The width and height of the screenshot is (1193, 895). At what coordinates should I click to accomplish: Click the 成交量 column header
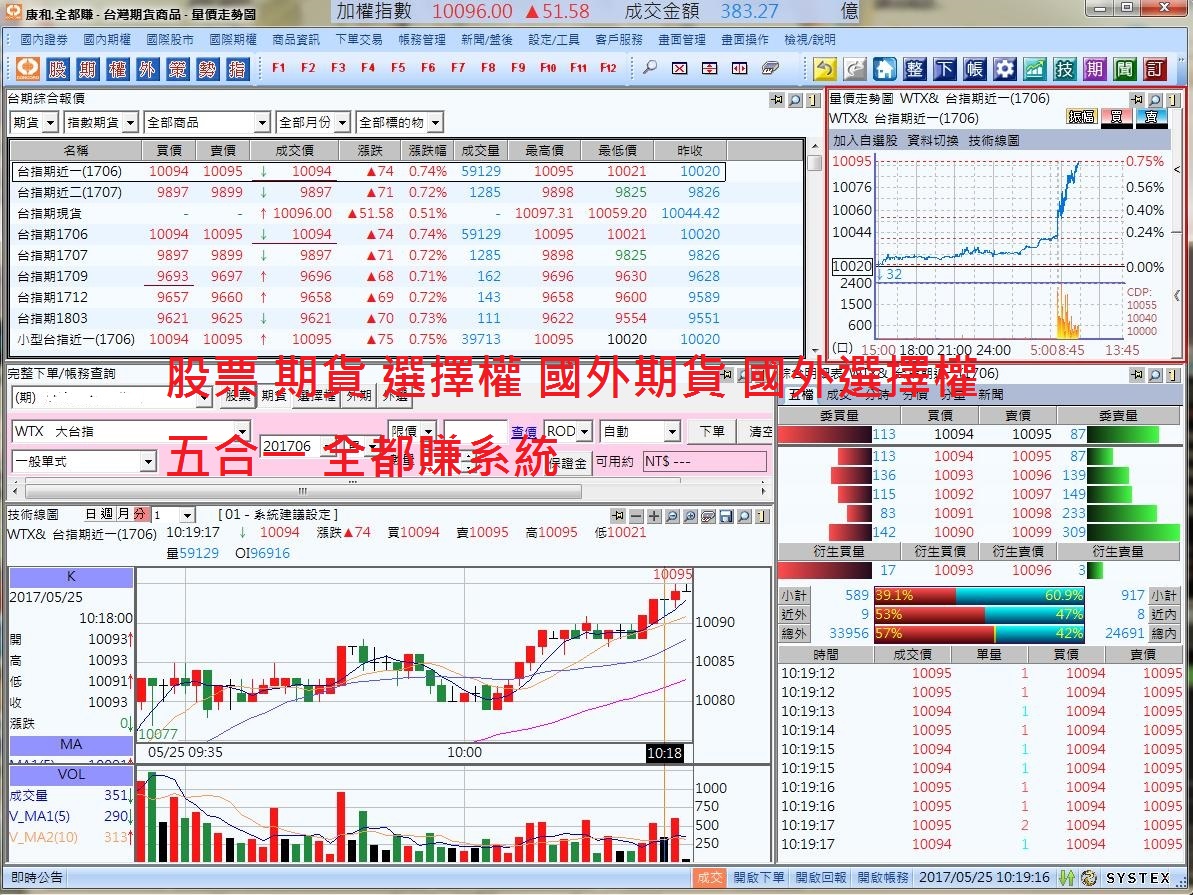tap(480, 151)
